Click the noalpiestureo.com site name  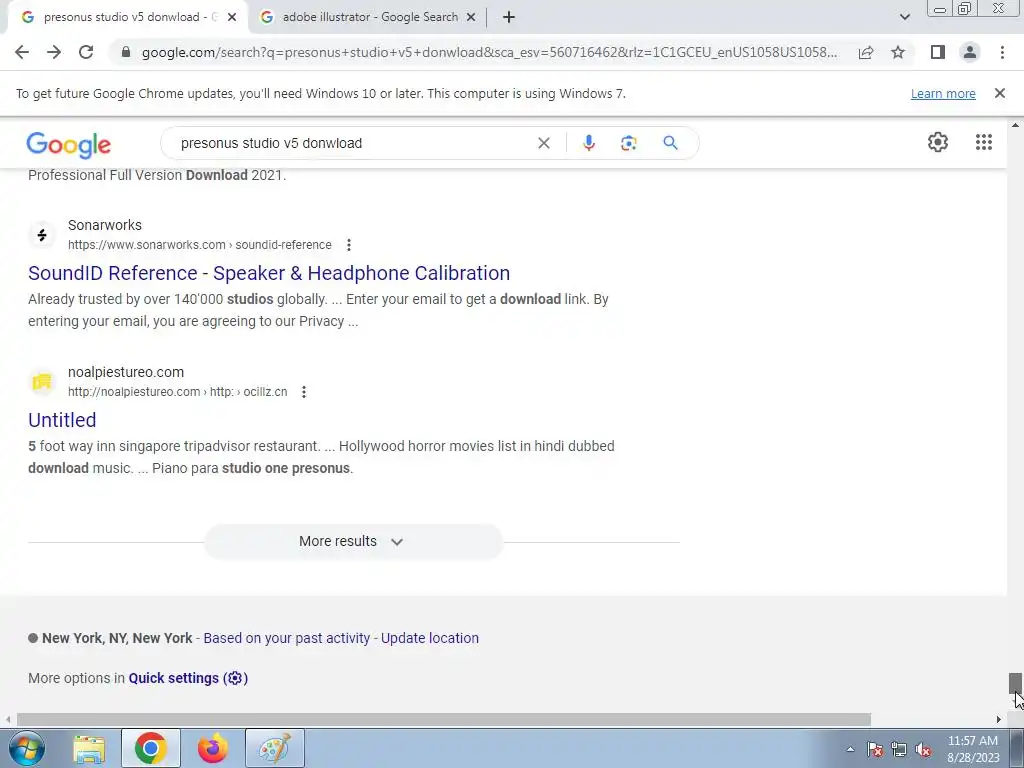coord(126,372)
